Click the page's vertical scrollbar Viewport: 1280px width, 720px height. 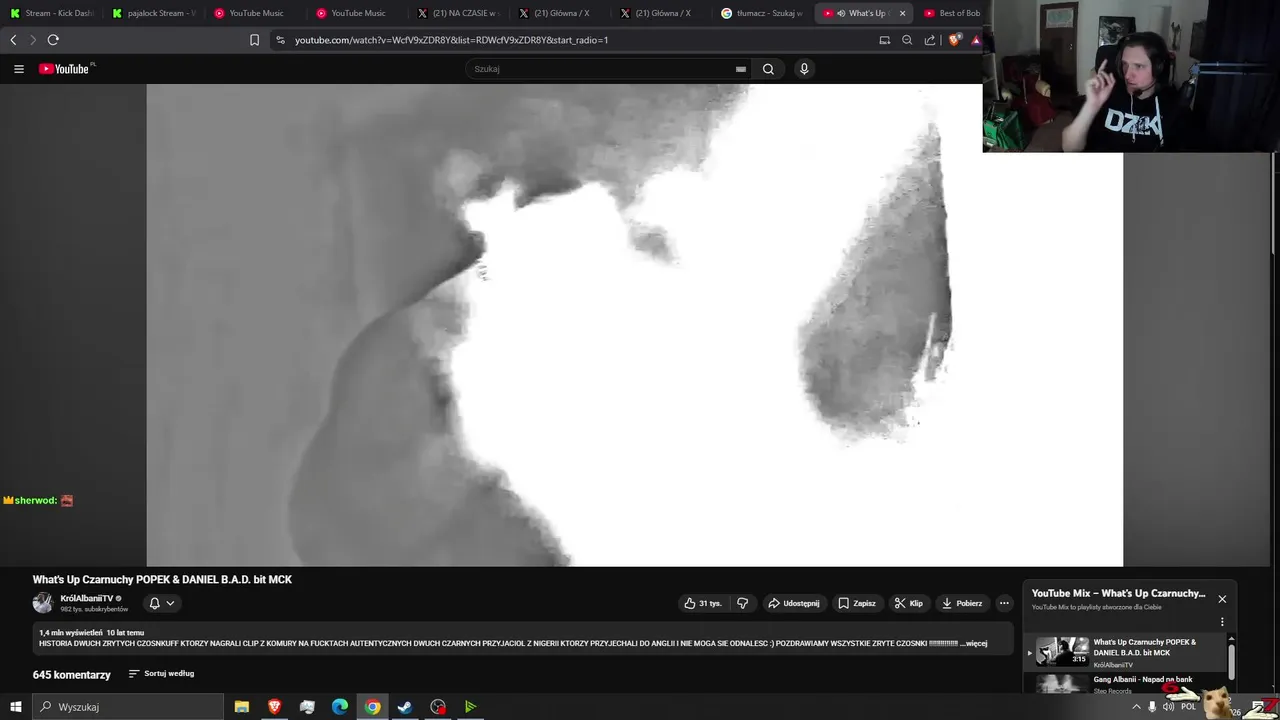1274,205
